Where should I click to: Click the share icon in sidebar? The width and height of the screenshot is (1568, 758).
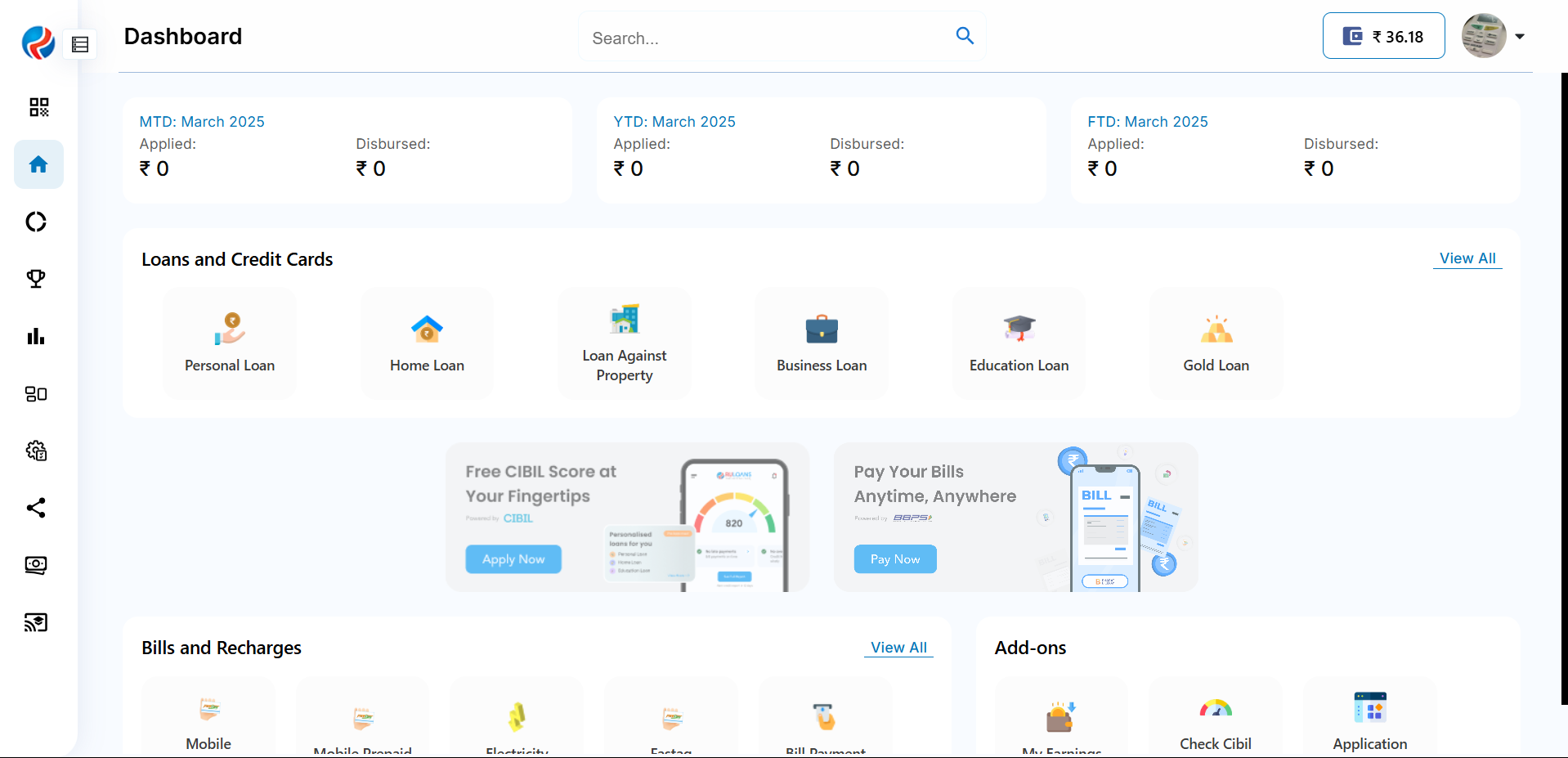coord(36,508)
